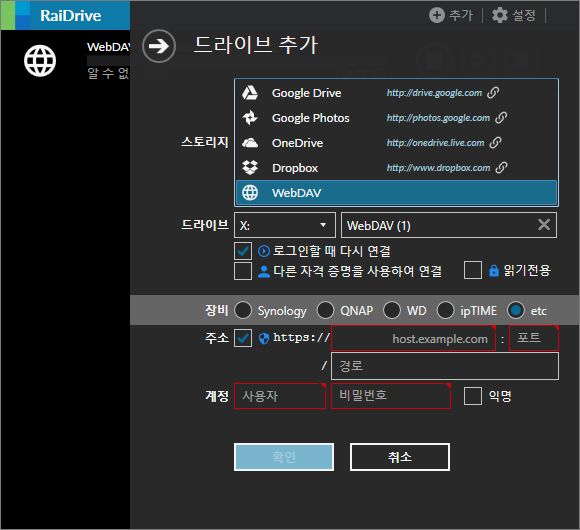
Task: Click the Dropbox box icon
Action: [x=250, y=168]
